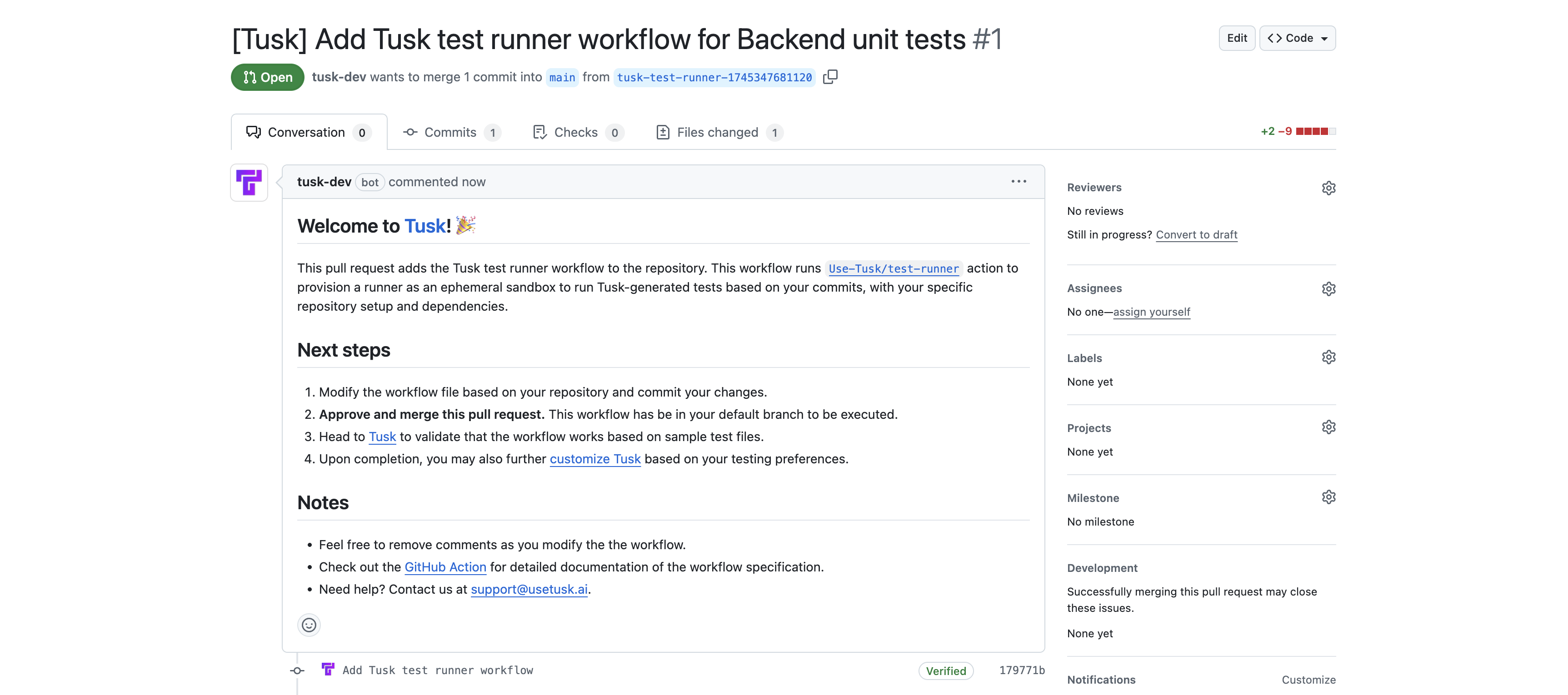Click the Milestone heading
1568x695 pixels.
click(1093, 498)
